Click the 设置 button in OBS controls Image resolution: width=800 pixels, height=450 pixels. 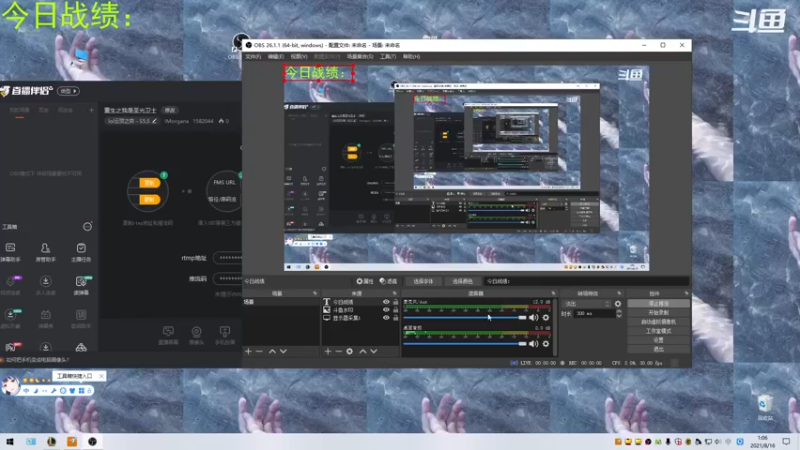658,340
